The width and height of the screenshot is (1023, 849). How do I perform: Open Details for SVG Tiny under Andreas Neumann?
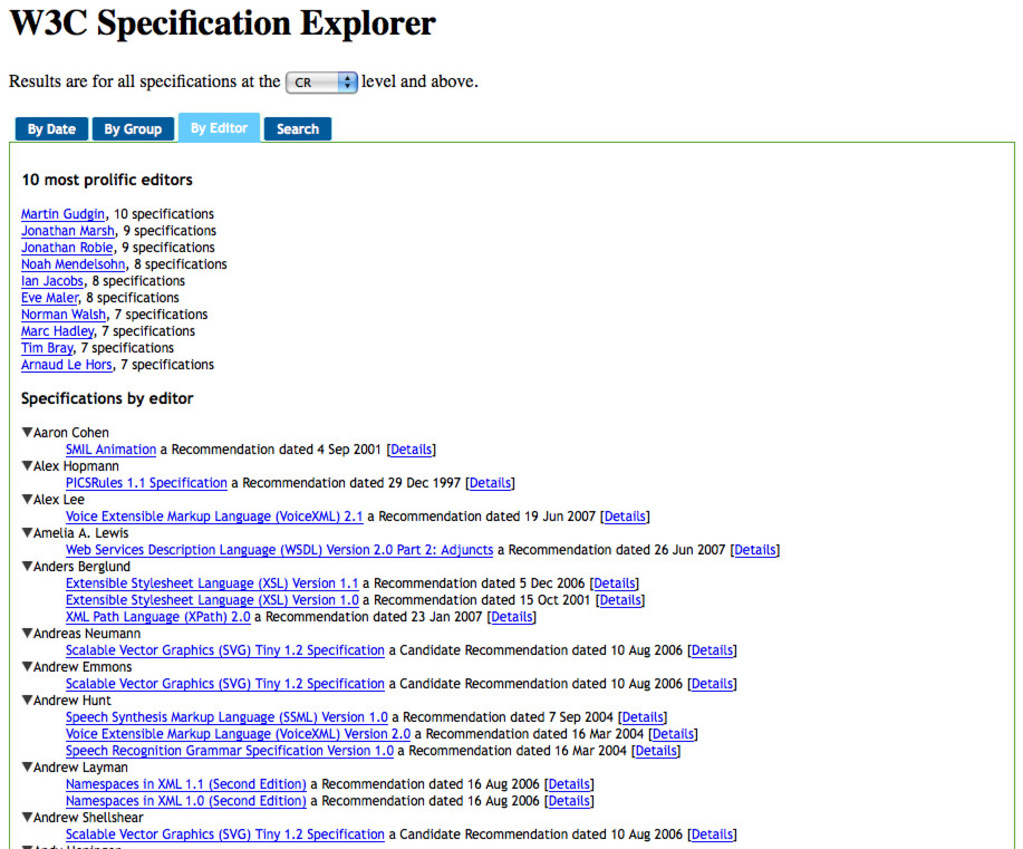tap(712, 651)
